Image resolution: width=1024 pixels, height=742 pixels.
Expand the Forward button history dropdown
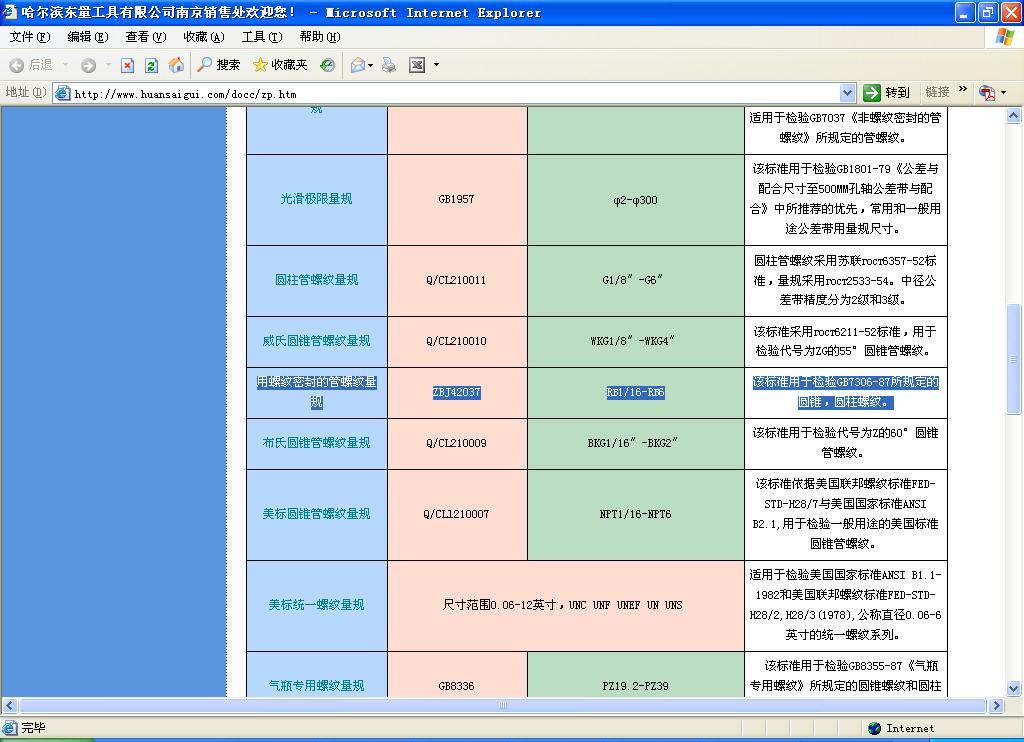[108, 65]
